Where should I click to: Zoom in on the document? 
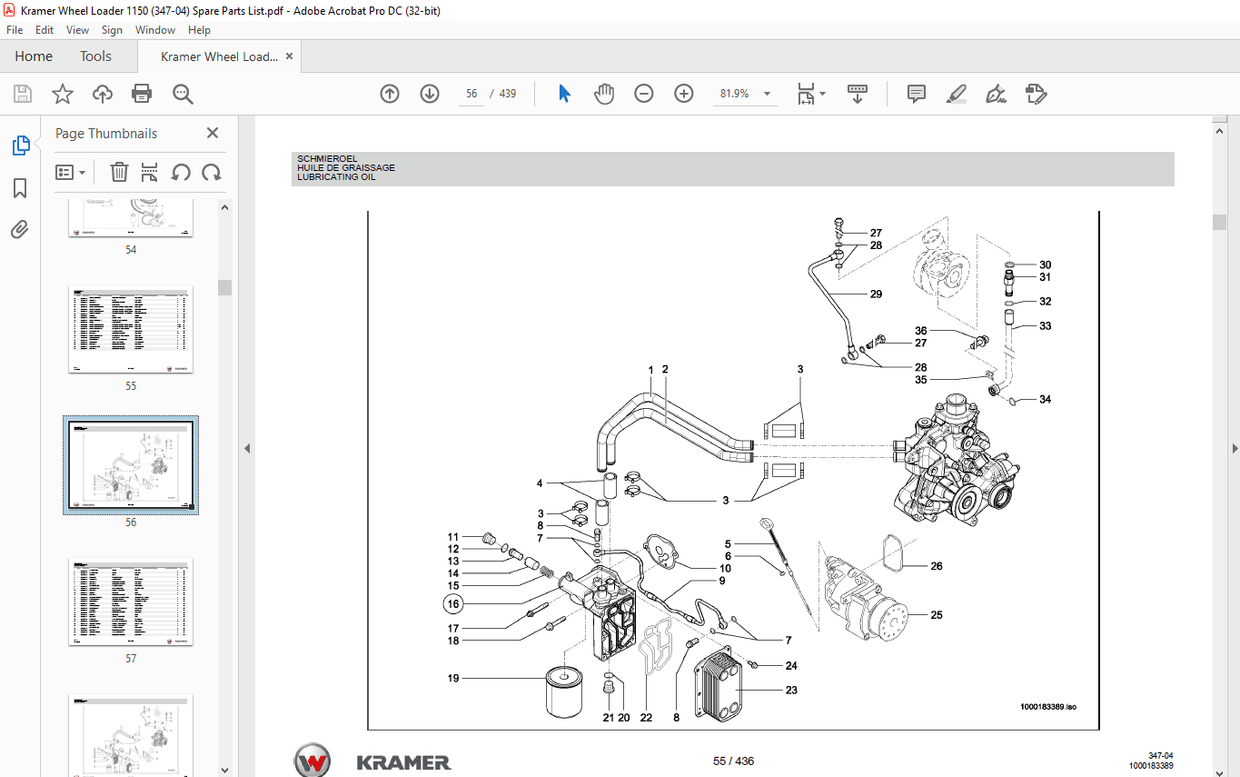point(683,93)
